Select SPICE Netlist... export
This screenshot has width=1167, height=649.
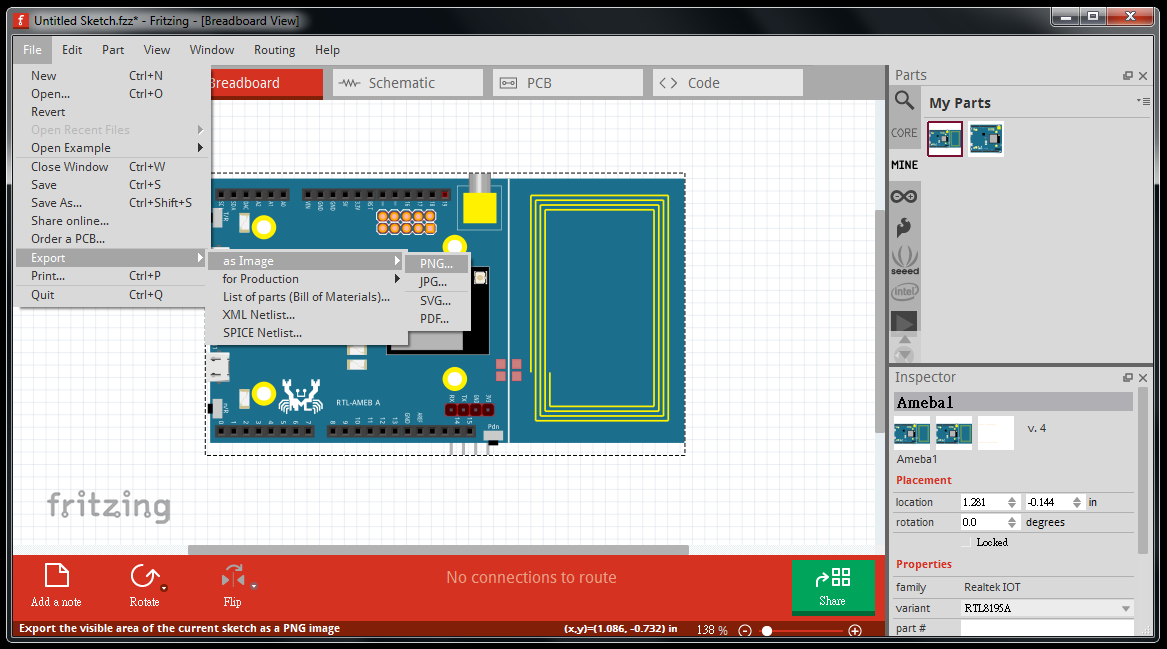(306, 333)
